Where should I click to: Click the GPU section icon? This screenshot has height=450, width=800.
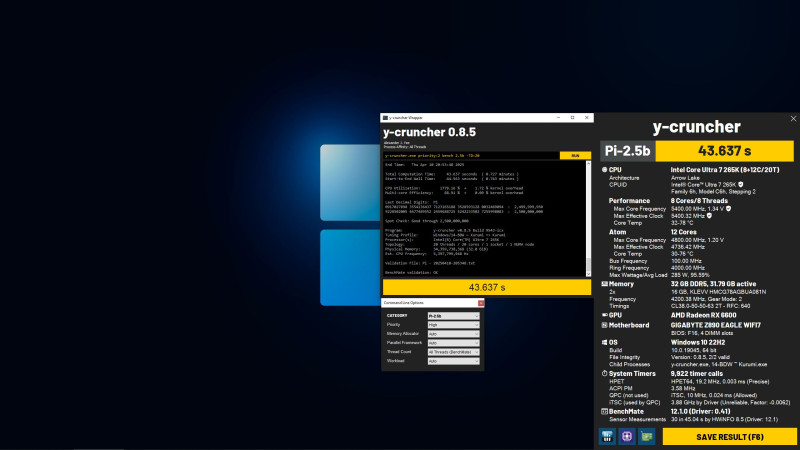click(604, 315)
